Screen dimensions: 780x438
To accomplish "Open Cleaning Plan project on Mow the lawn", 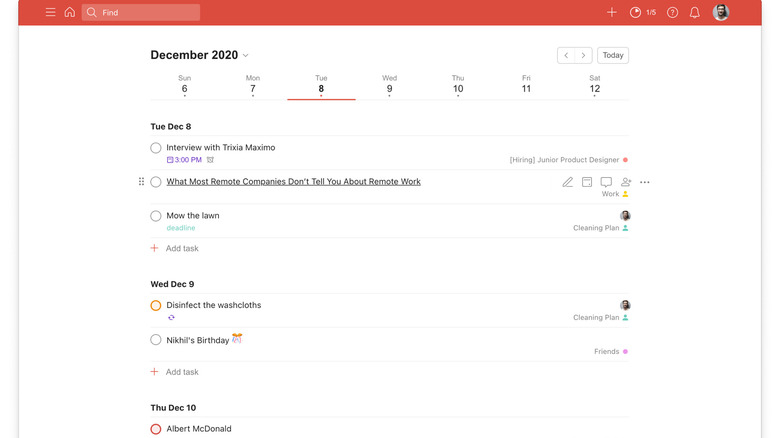I will pyautogui.click(x=600, y=228).
